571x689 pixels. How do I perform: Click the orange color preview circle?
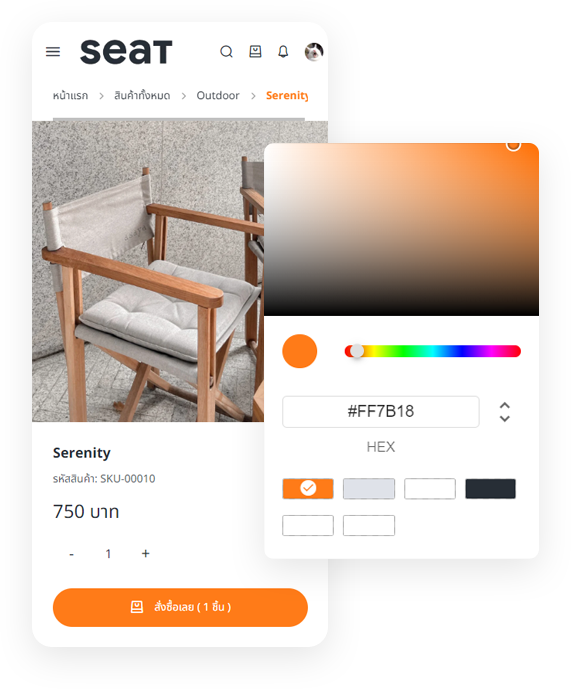coord(299,351)
